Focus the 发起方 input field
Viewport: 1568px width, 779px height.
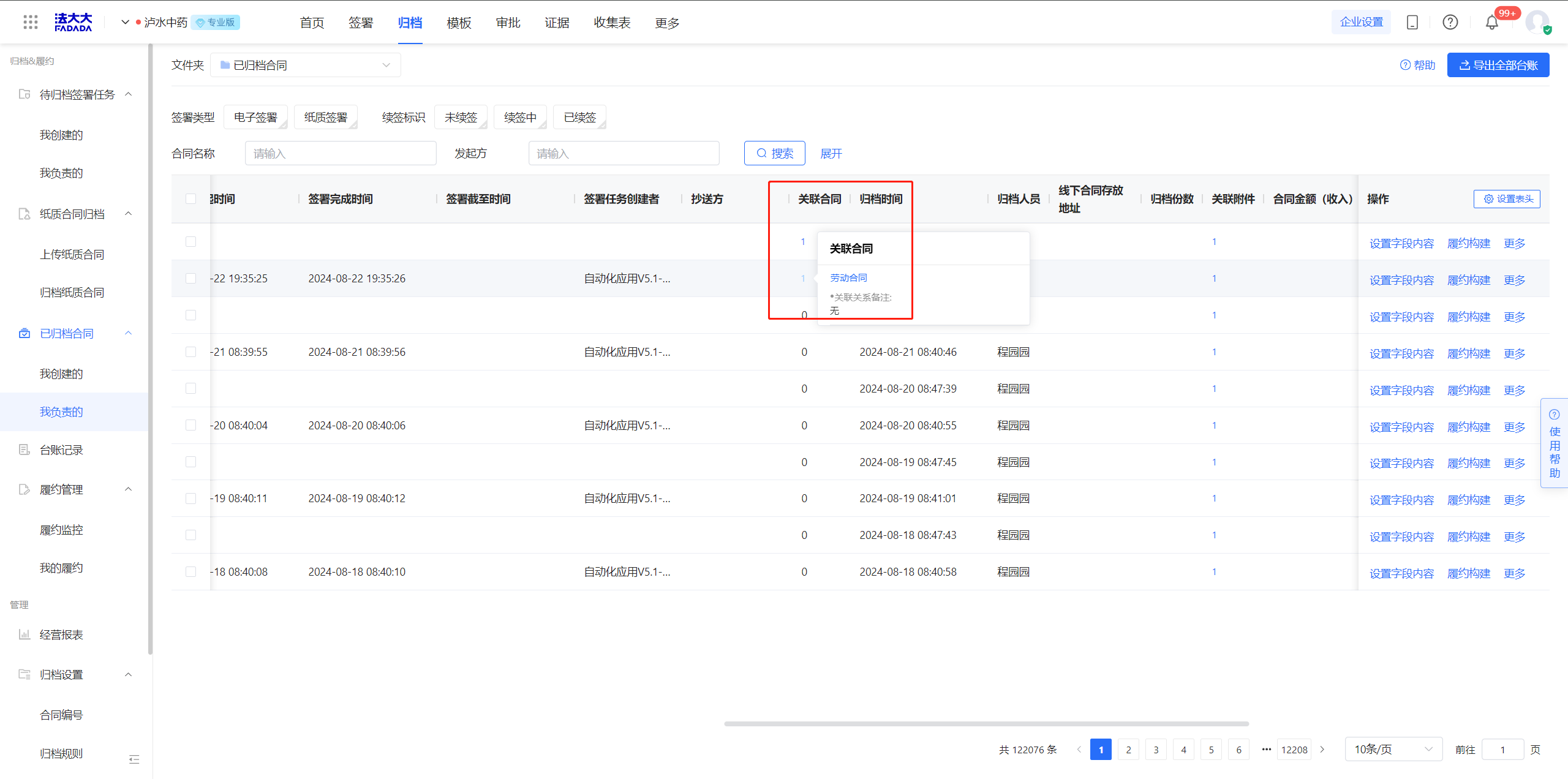pyautogui.click(x=624, y=153)
